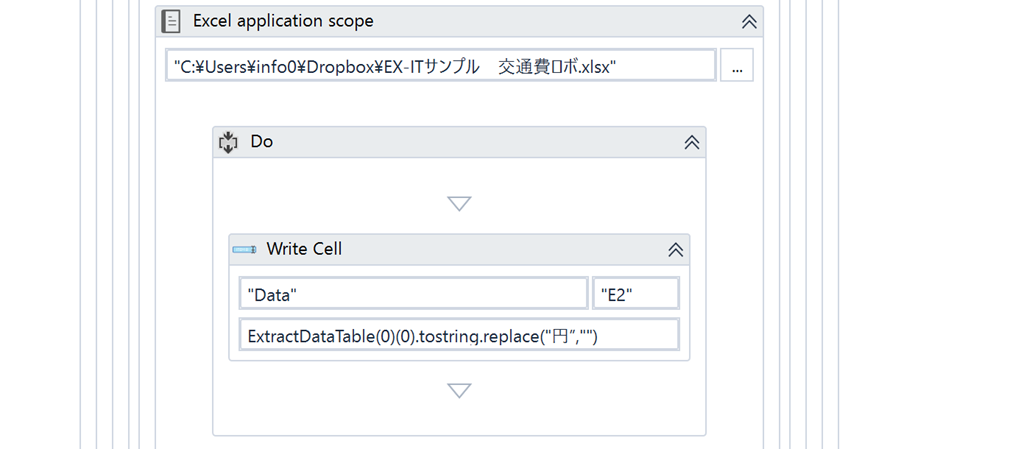Click the Write Cell activity icon

coord(244,249)
